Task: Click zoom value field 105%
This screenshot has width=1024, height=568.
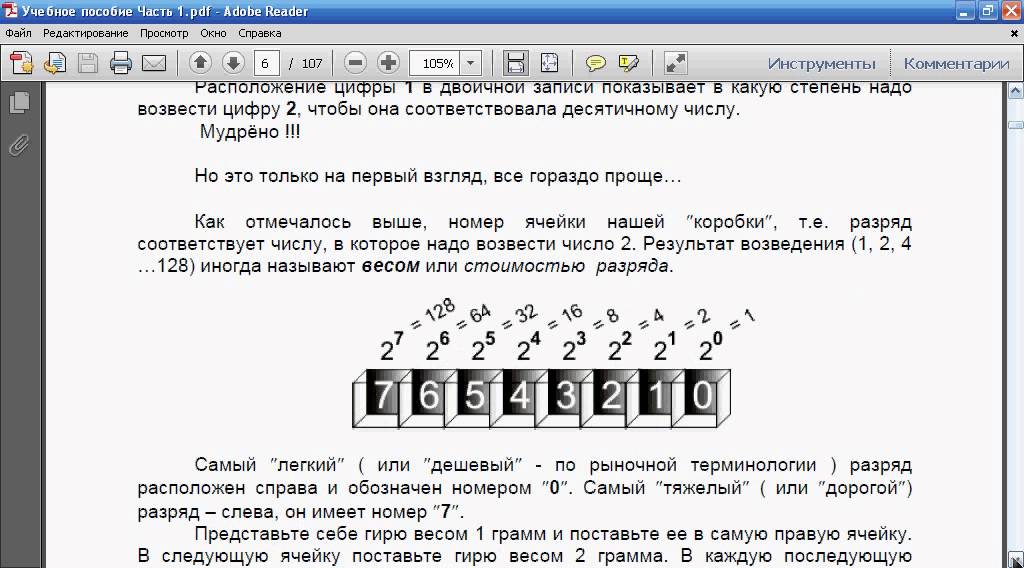Action: tap(435, 63)
